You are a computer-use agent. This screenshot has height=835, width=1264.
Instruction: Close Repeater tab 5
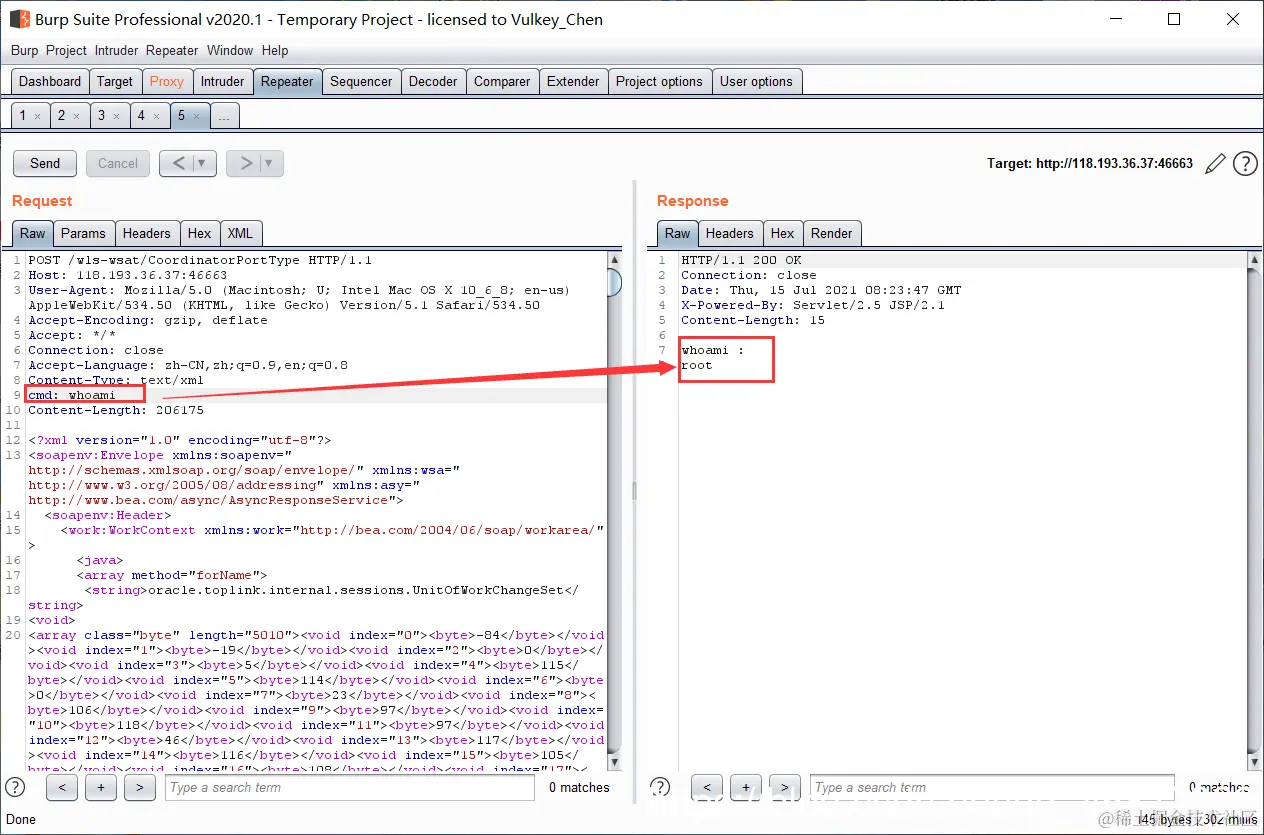point(196,117)
